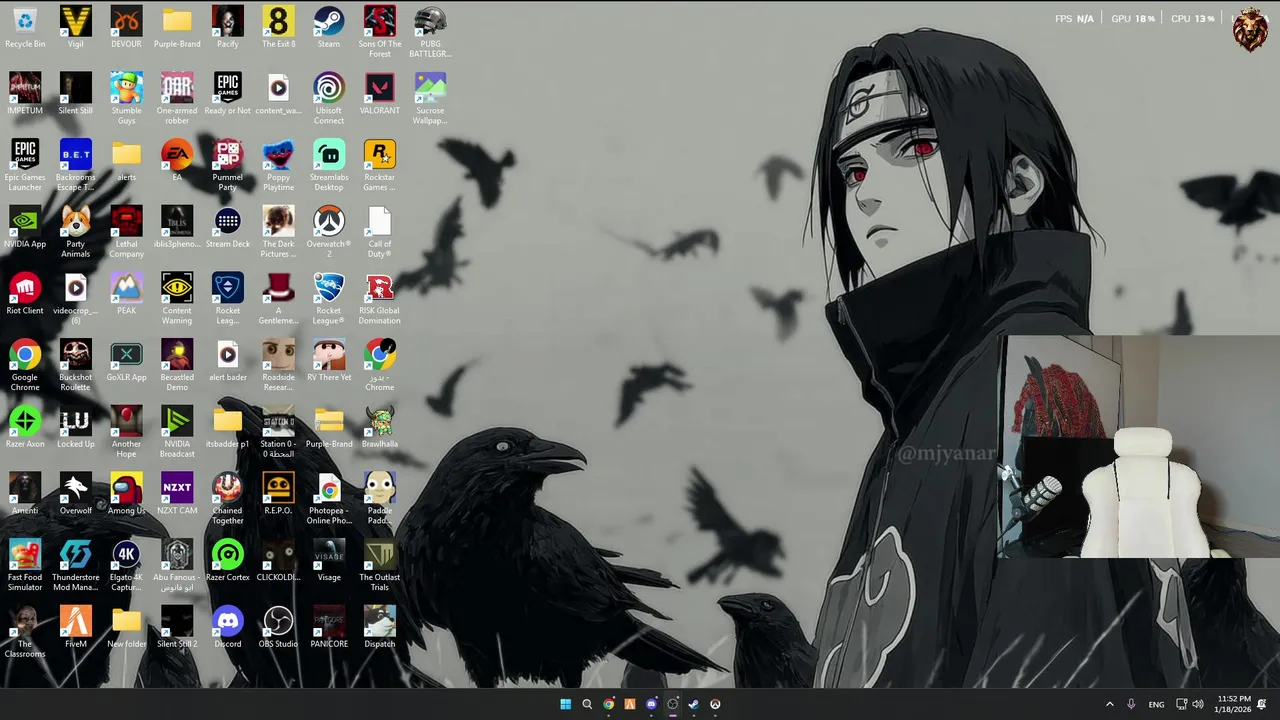The width and height of the screenshot is (1280, 720).
Task: Launch the EA app shortcut
Action: point(177,161)
